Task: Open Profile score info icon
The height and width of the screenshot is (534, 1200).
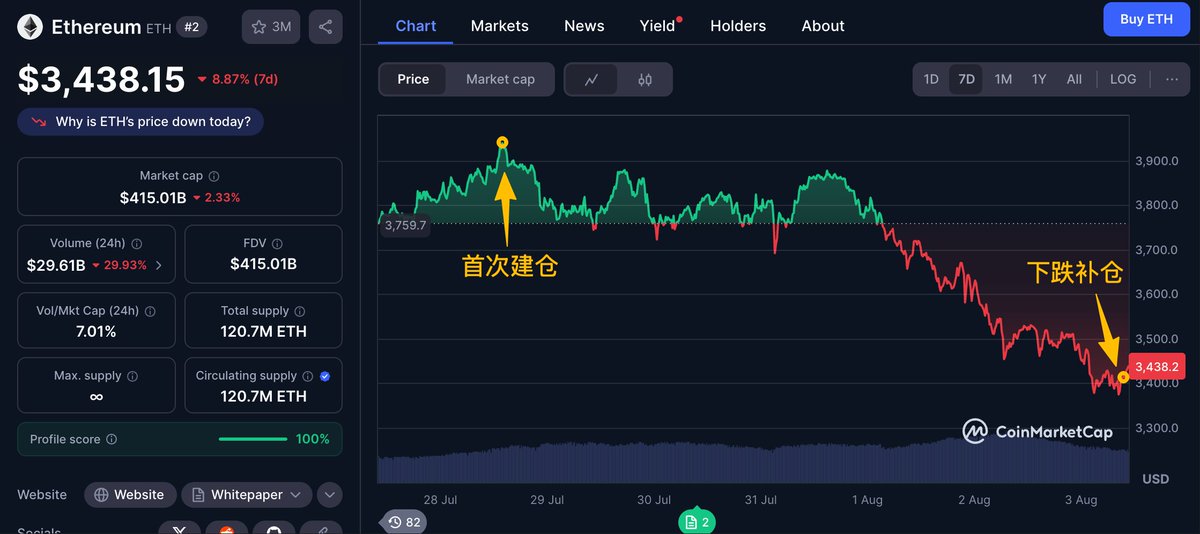Action: pos(112,439)
